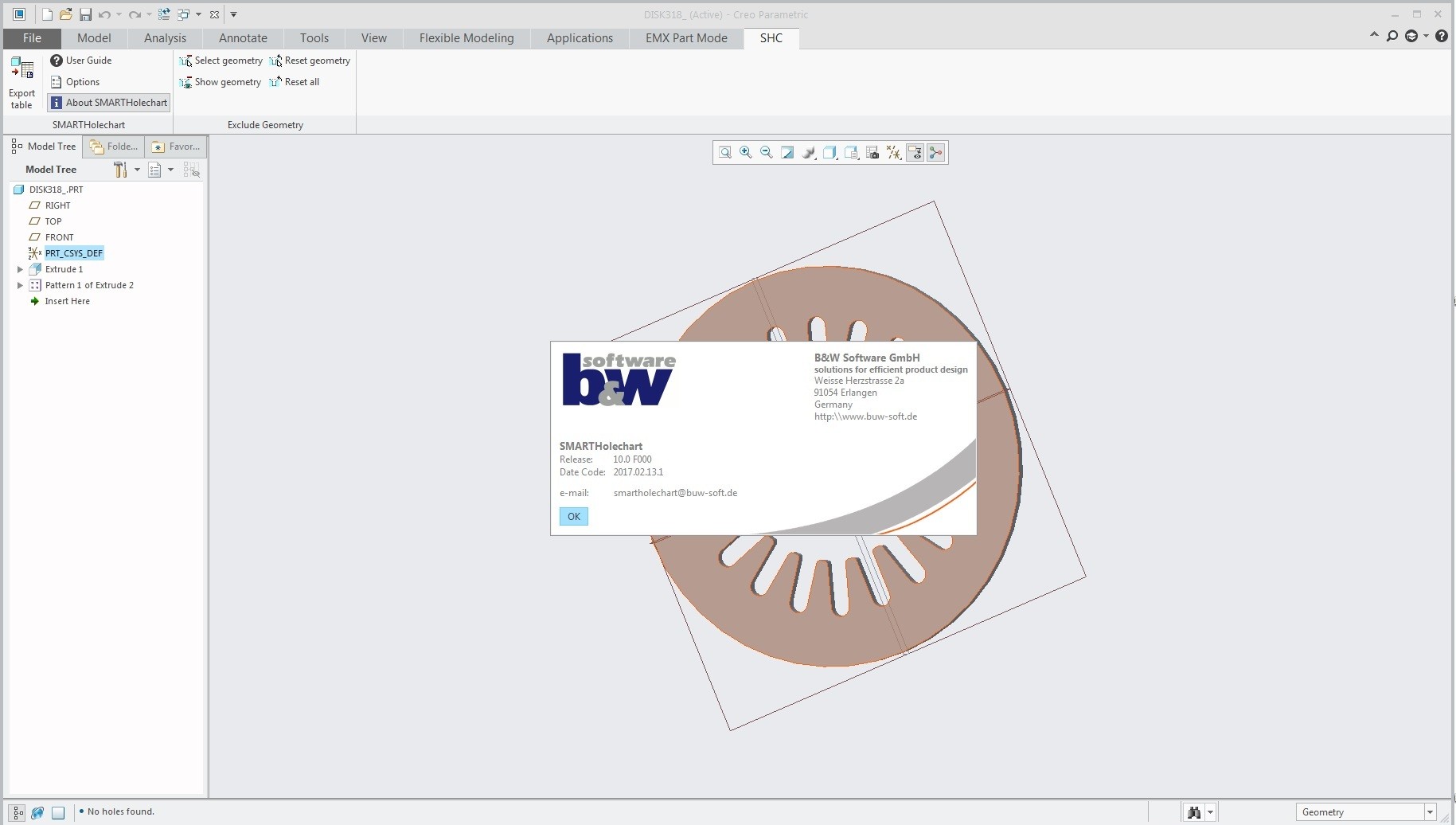Select the Insert Here marker
Image resolution: width=1456 pixels, height=825 pixels.
tap(60, 301)
